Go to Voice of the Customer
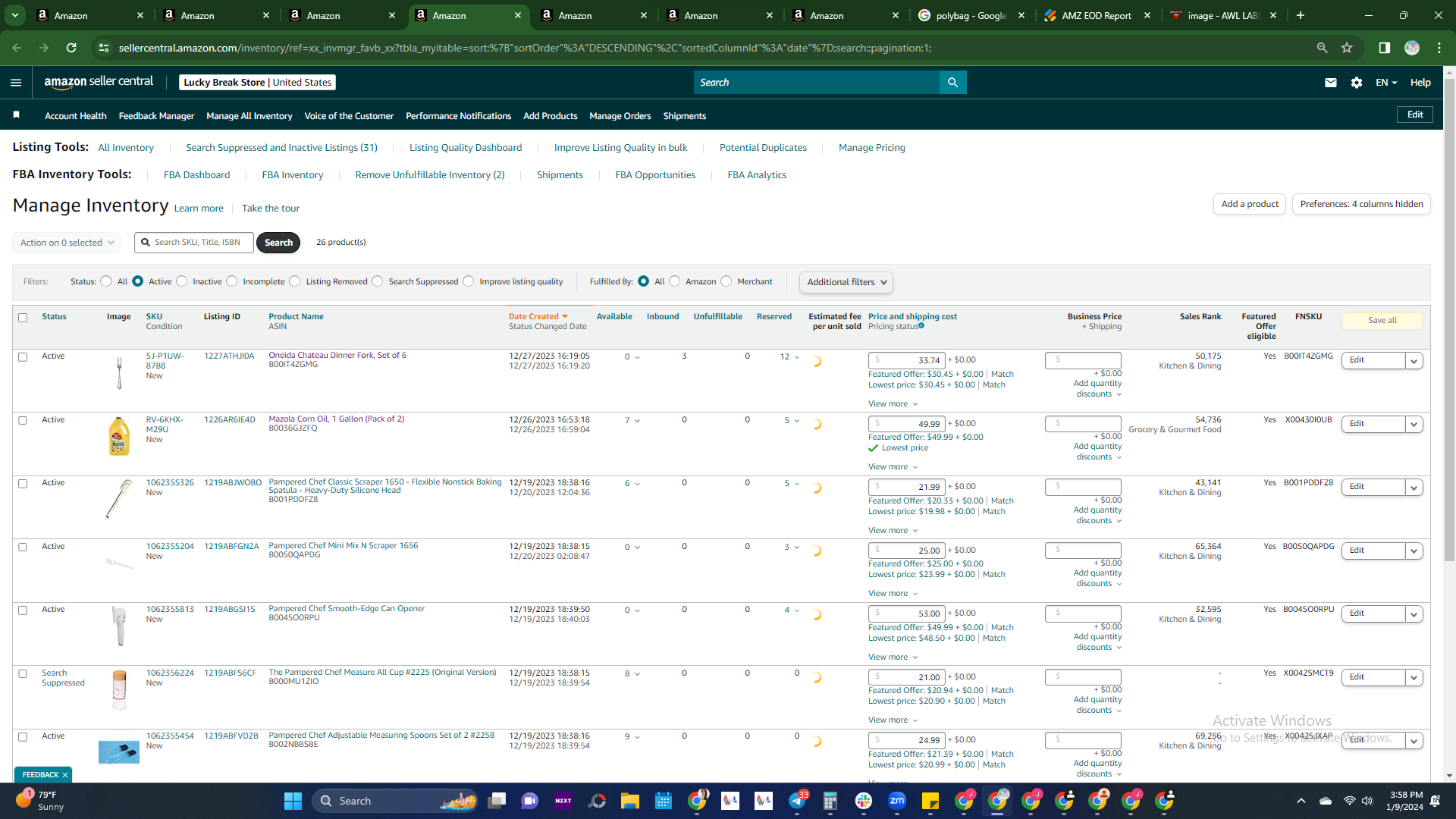This screenshot has height=819, width=1456. [349, 116]
